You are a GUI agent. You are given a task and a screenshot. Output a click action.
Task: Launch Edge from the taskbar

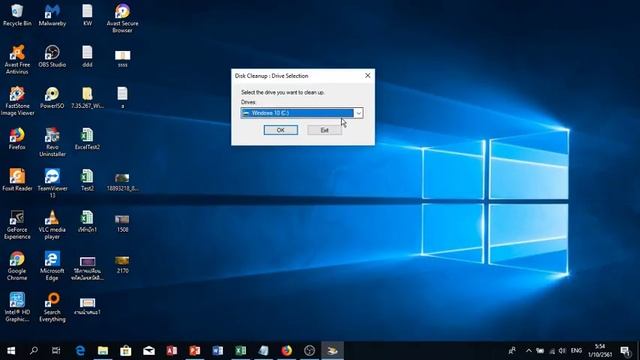coord(80,351)
